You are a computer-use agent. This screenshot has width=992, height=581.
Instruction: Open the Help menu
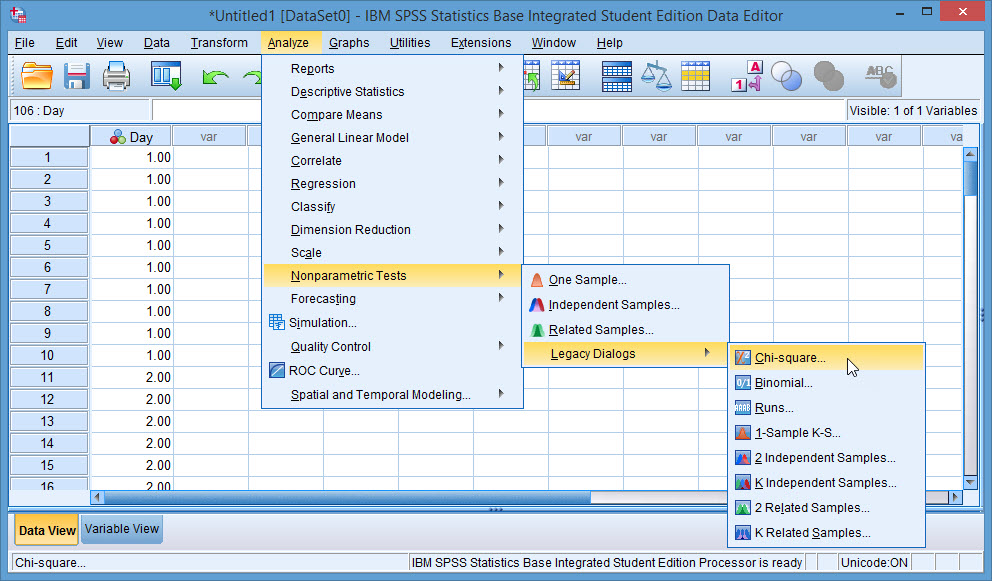click(609, 42)
